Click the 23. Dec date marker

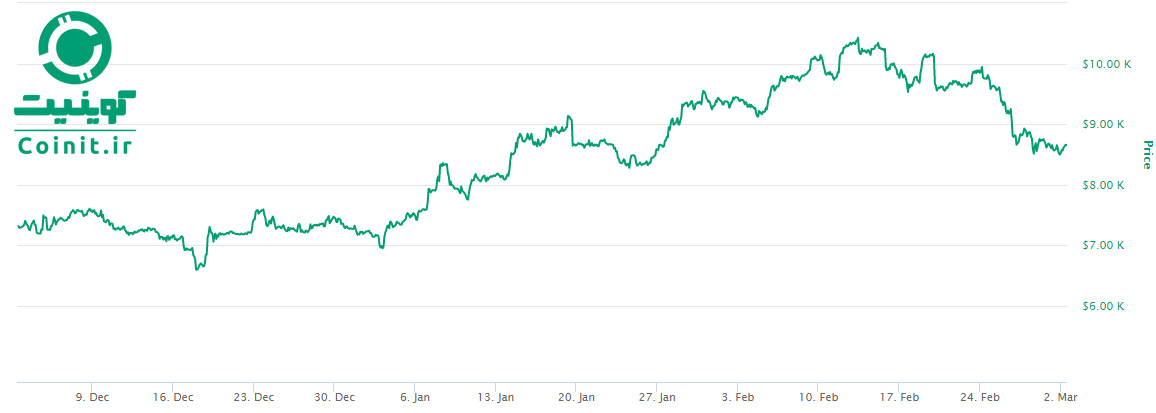coord(254,397)
